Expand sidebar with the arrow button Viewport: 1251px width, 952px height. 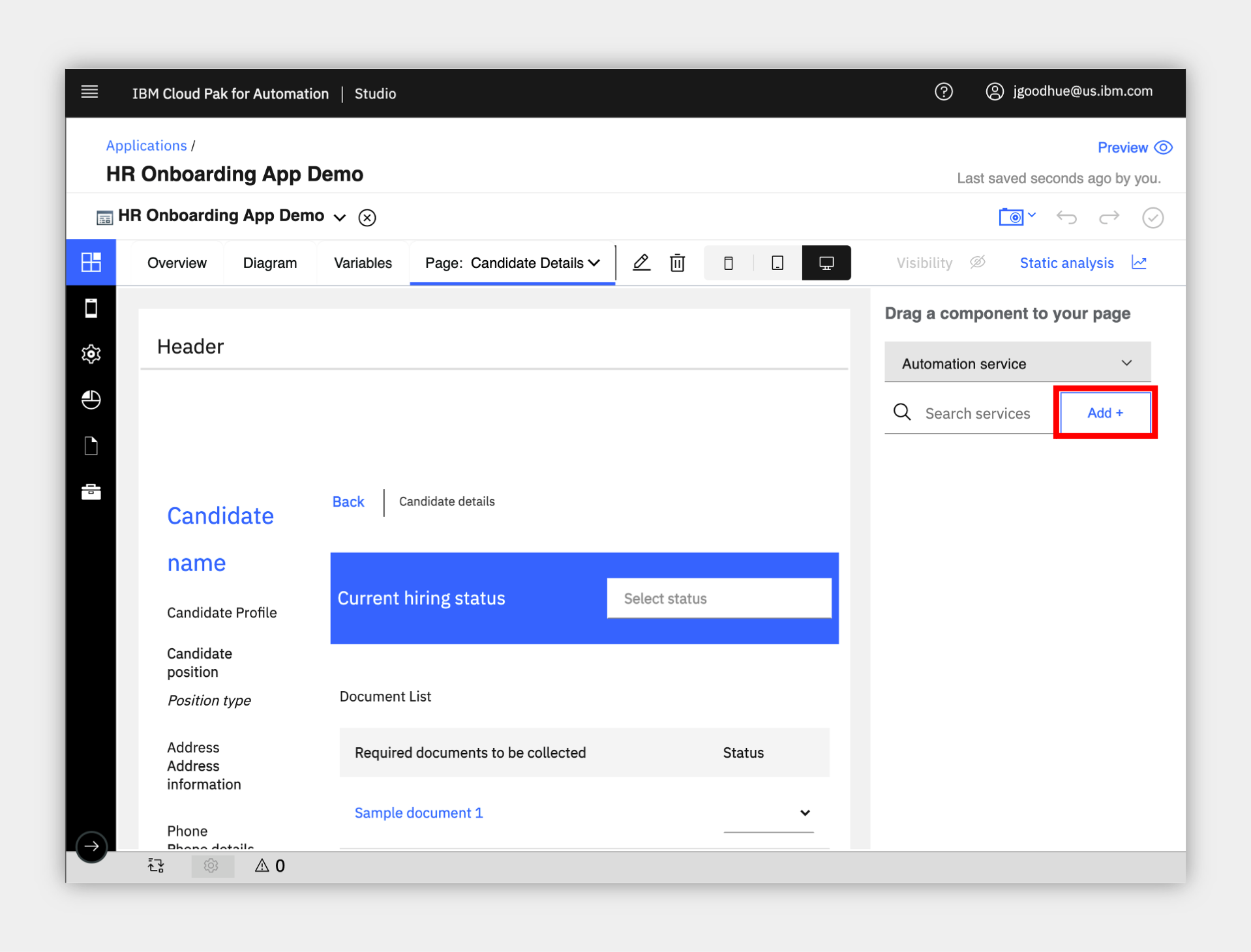click(x=91, y=846)
